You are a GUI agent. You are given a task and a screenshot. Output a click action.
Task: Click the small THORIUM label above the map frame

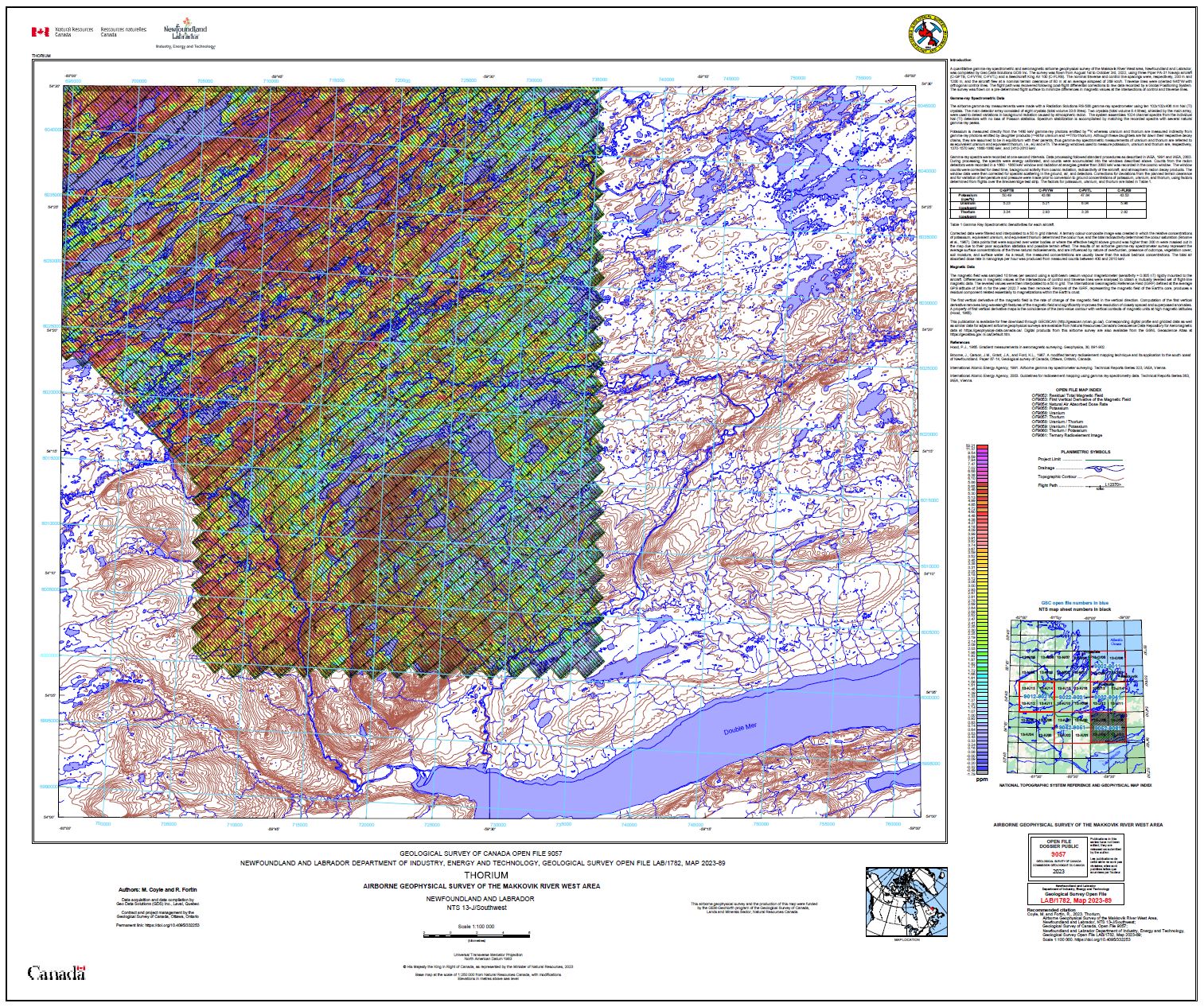pyautogui.click(x=41, y=56)
